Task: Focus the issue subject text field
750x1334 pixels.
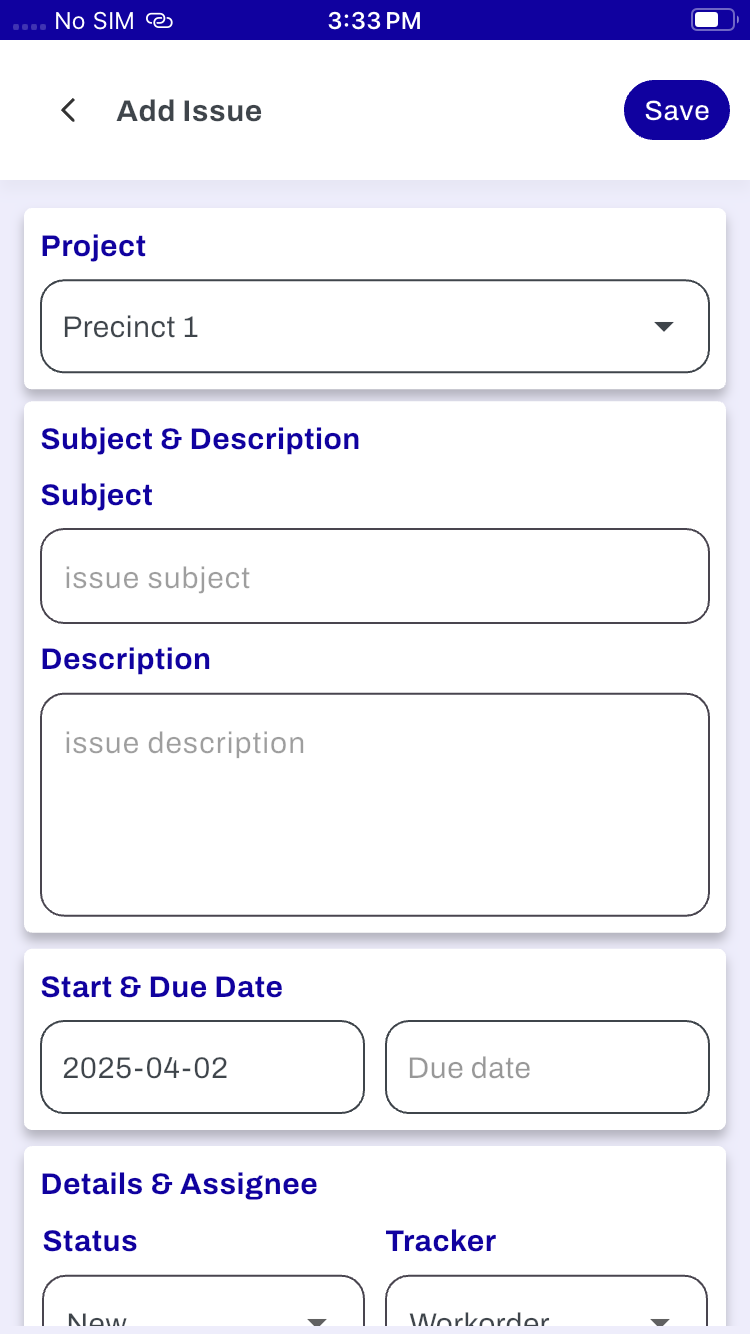Action: 375,576
